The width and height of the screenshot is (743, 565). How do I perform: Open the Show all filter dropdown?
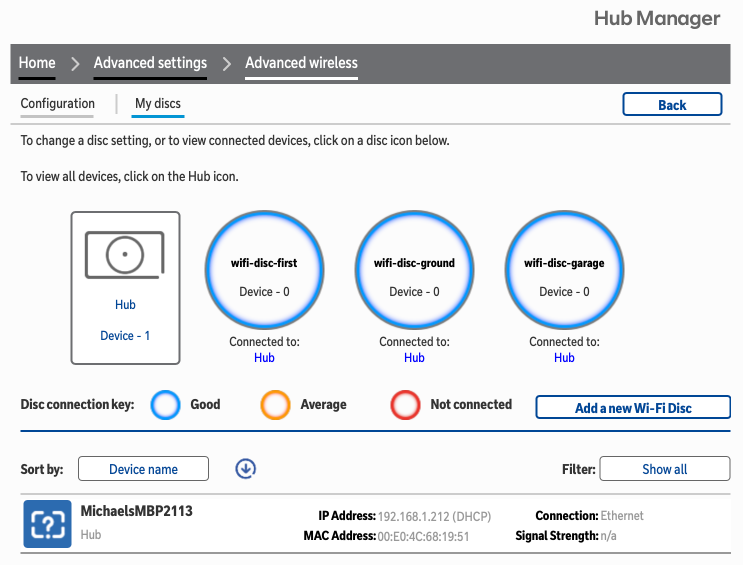pyautogui.click(x=664, y=469)
